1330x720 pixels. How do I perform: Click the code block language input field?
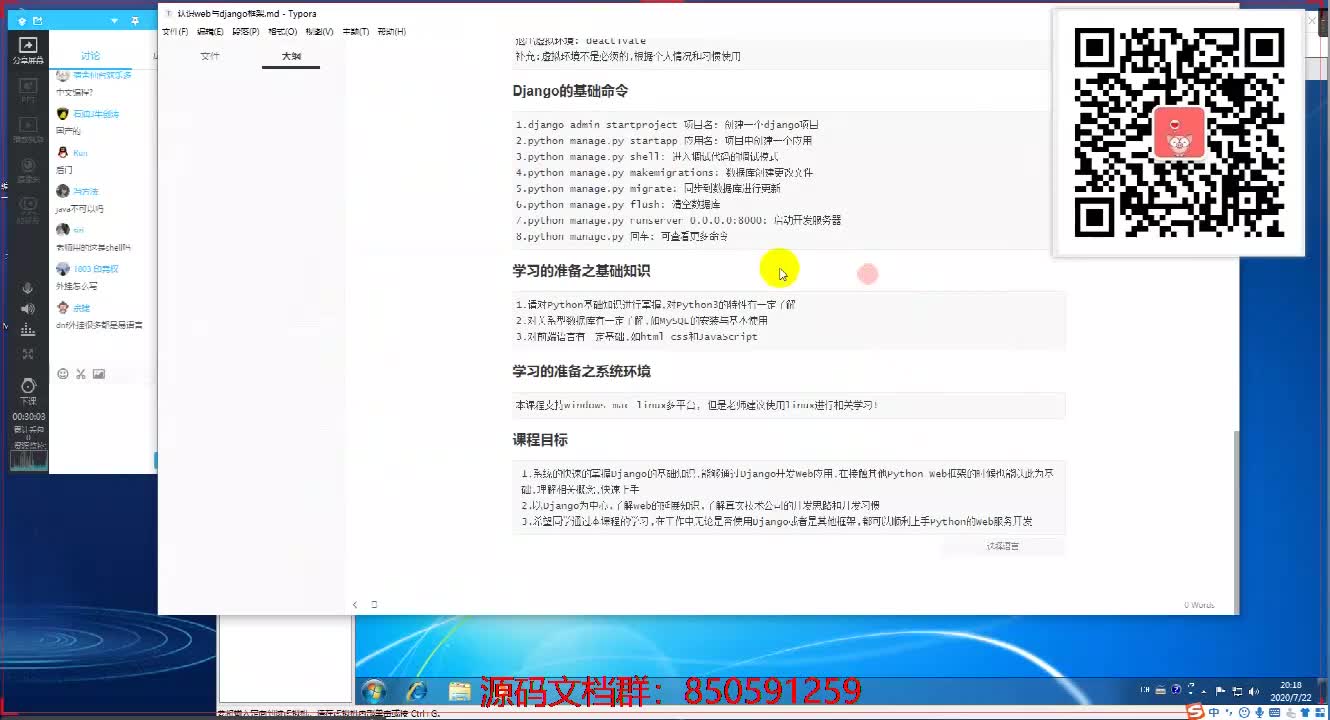click(x=1003, y=546)
